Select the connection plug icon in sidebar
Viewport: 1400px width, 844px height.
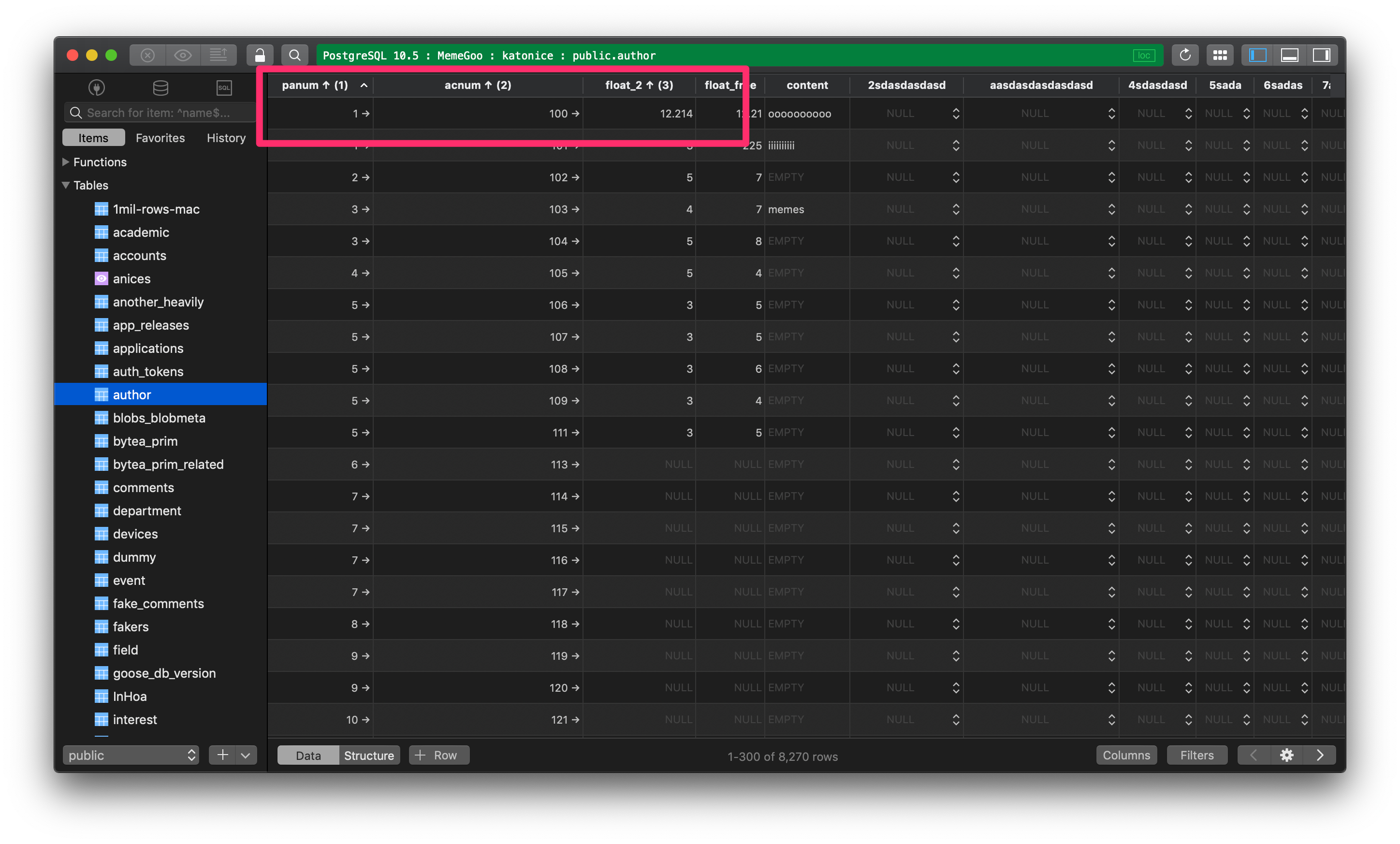pyautogui.click(x=97, y=87)
